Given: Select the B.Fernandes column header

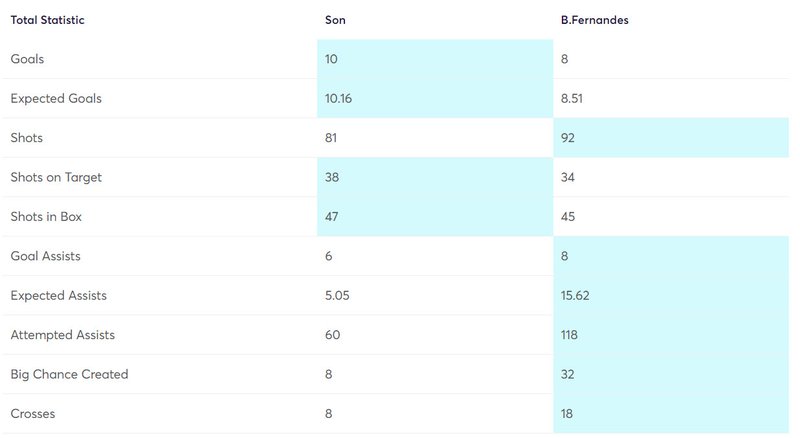Looking at the screenshot, I should 594,20.
